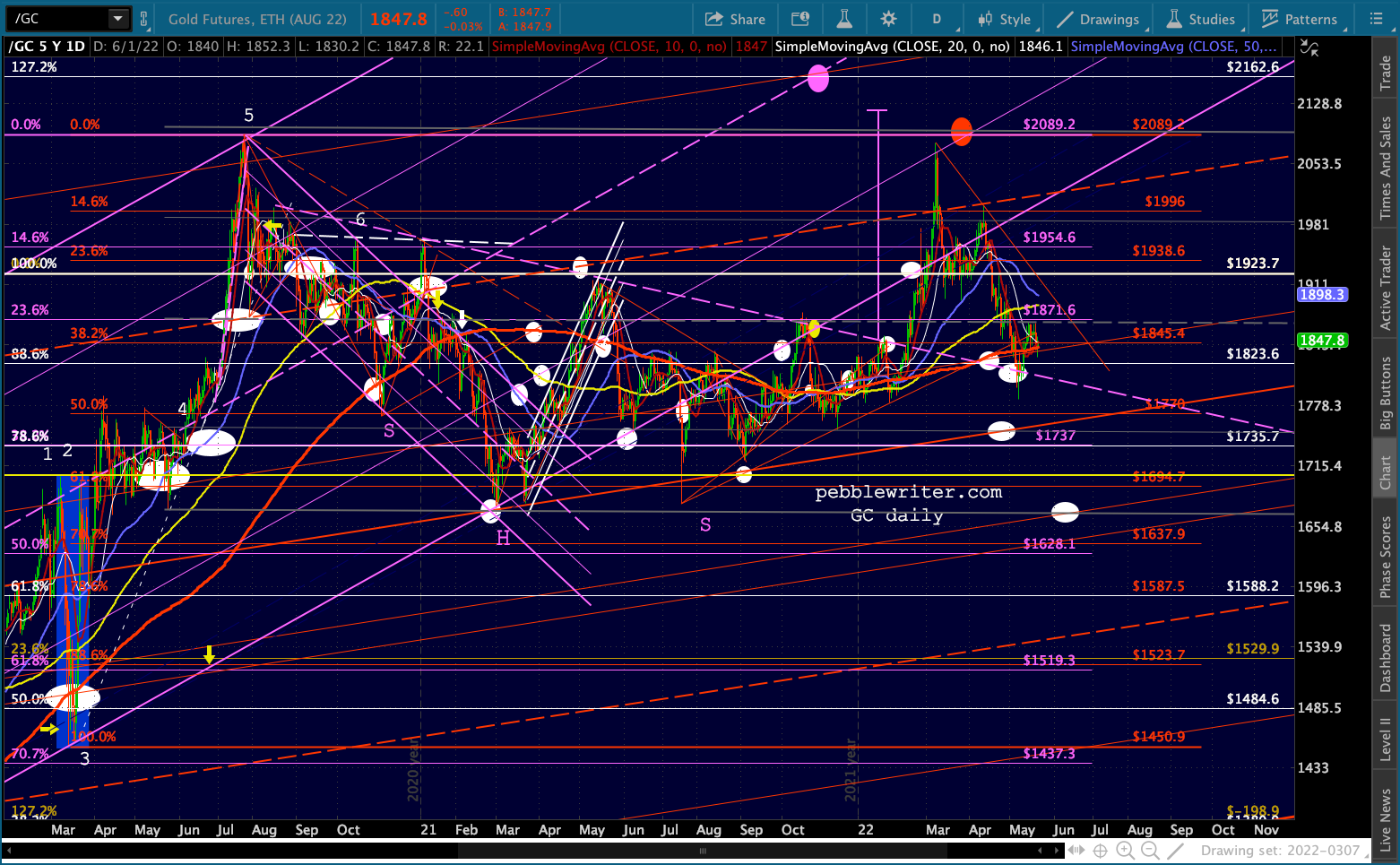This screenshot has height=865, width=1400.
Task: Click the magenta circle marker at chart top
Action: coord(818,79)
